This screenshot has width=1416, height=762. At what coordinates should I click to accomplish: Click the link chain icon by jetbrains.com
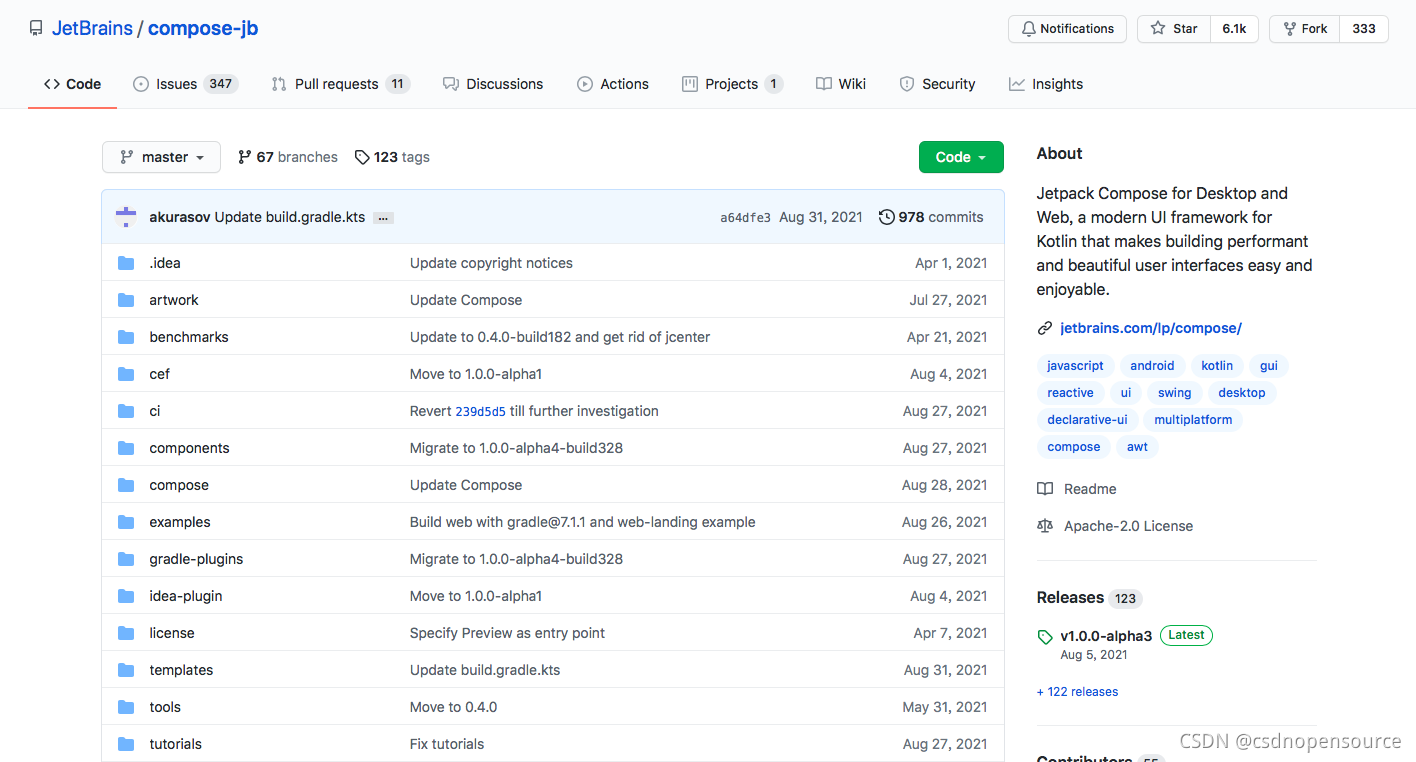point(1045,328)
